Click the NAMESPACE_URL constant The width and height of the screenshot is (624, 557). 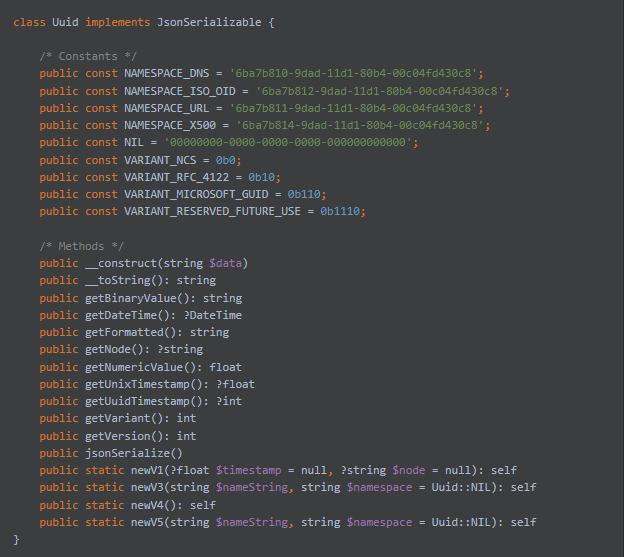point(166,109)
